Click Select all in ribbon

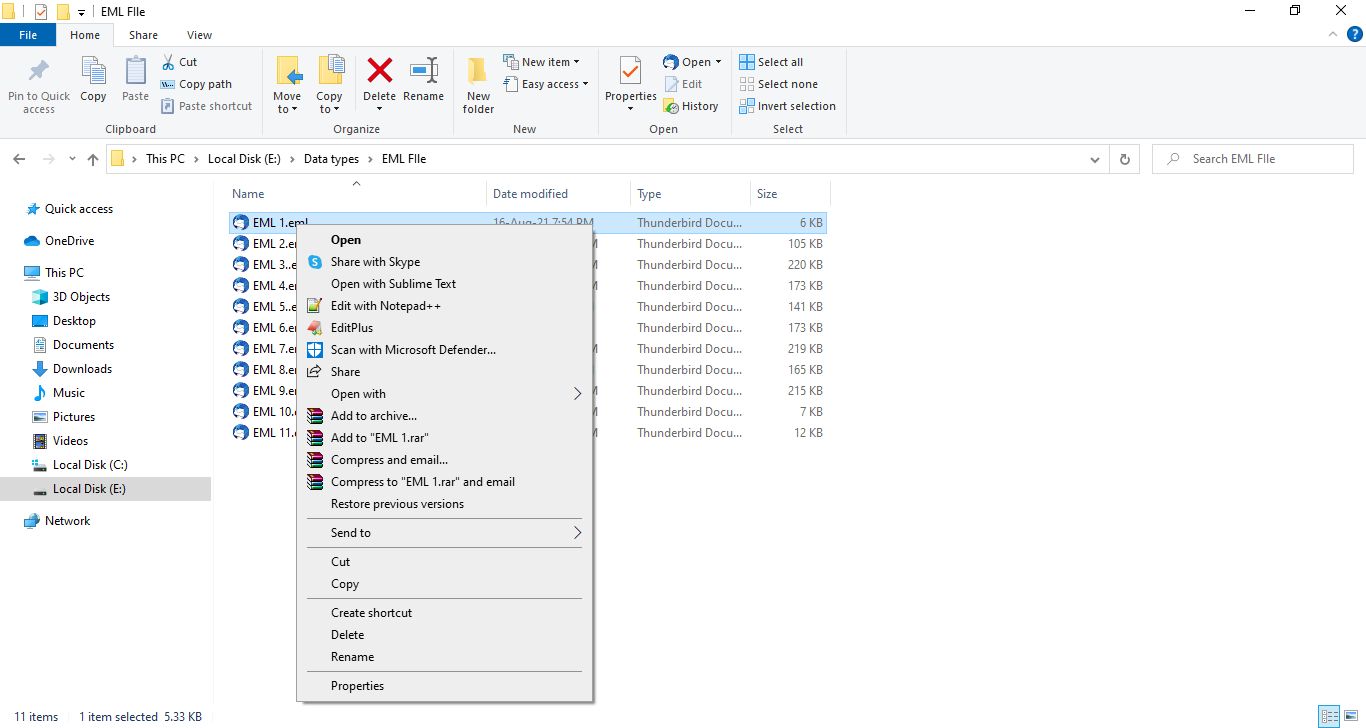pyautogui.click(x=771, y=62)
